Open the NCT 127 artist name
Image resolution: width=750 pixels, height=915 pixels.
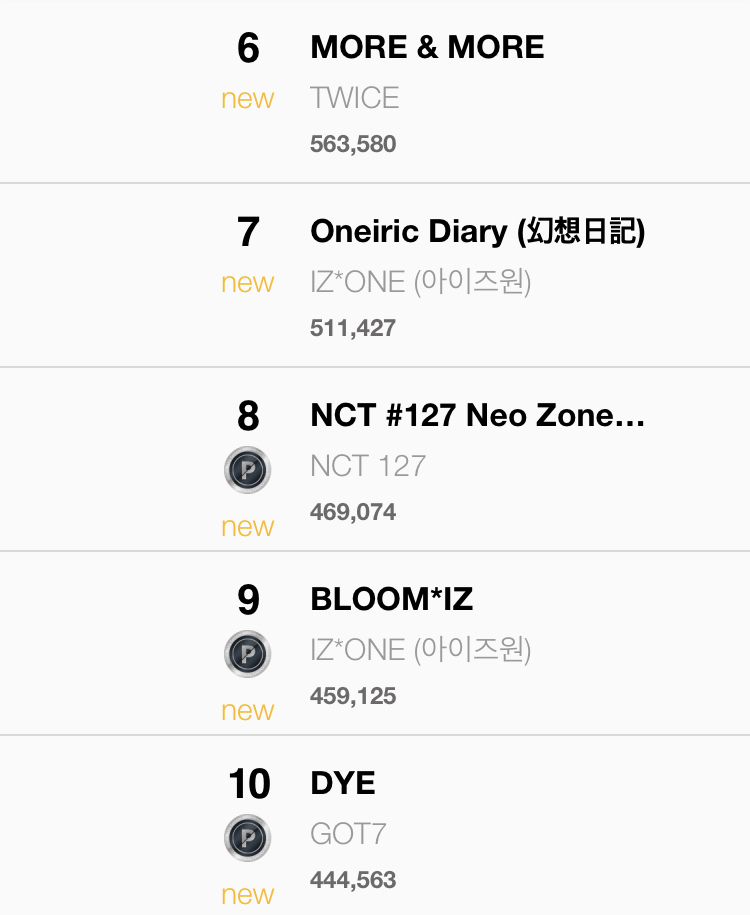click(x=368, y=466)
